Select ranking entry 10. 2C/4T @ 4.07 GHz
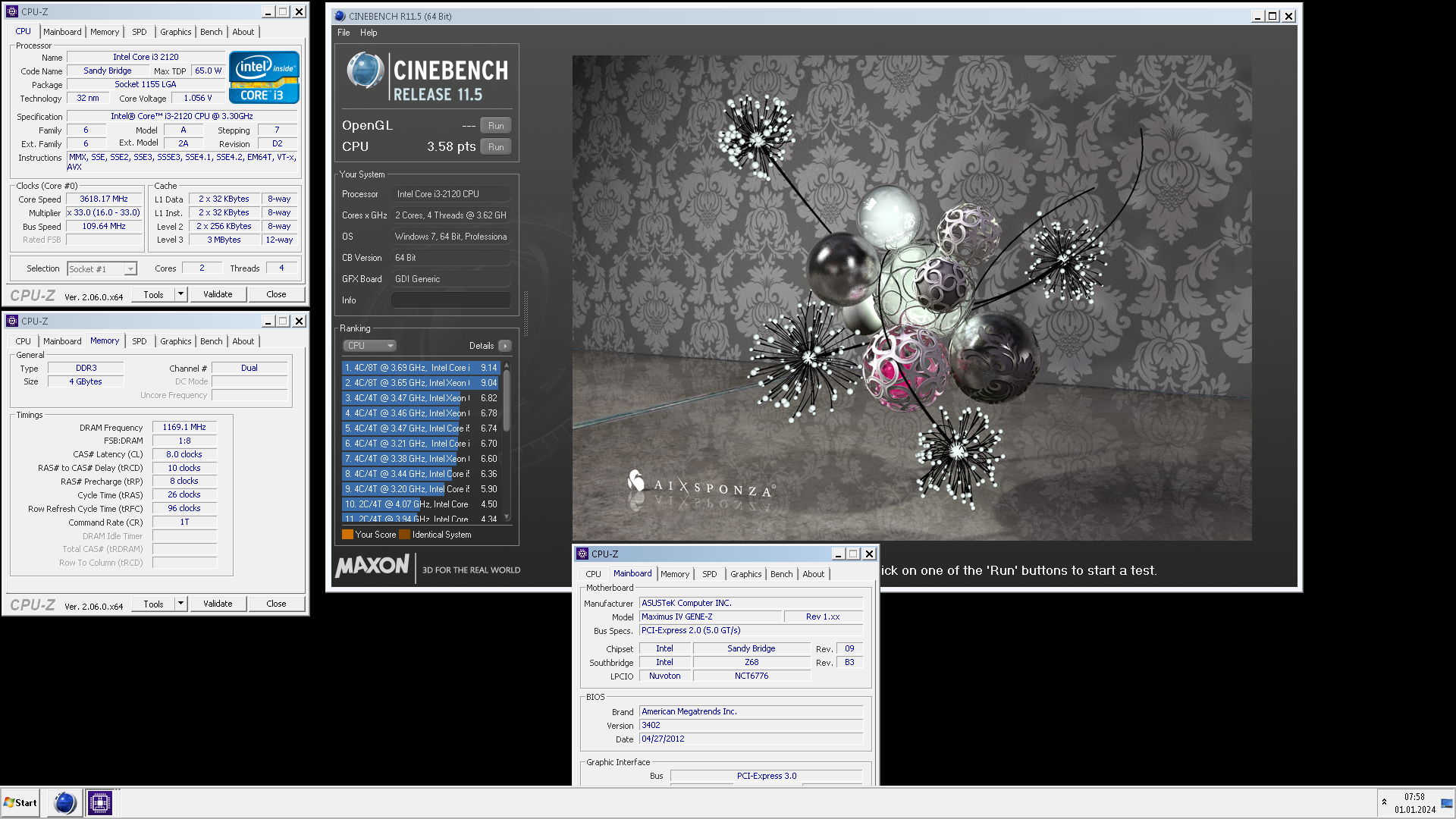This screenshot has width=1456, height=819. (x=421, y=504)
